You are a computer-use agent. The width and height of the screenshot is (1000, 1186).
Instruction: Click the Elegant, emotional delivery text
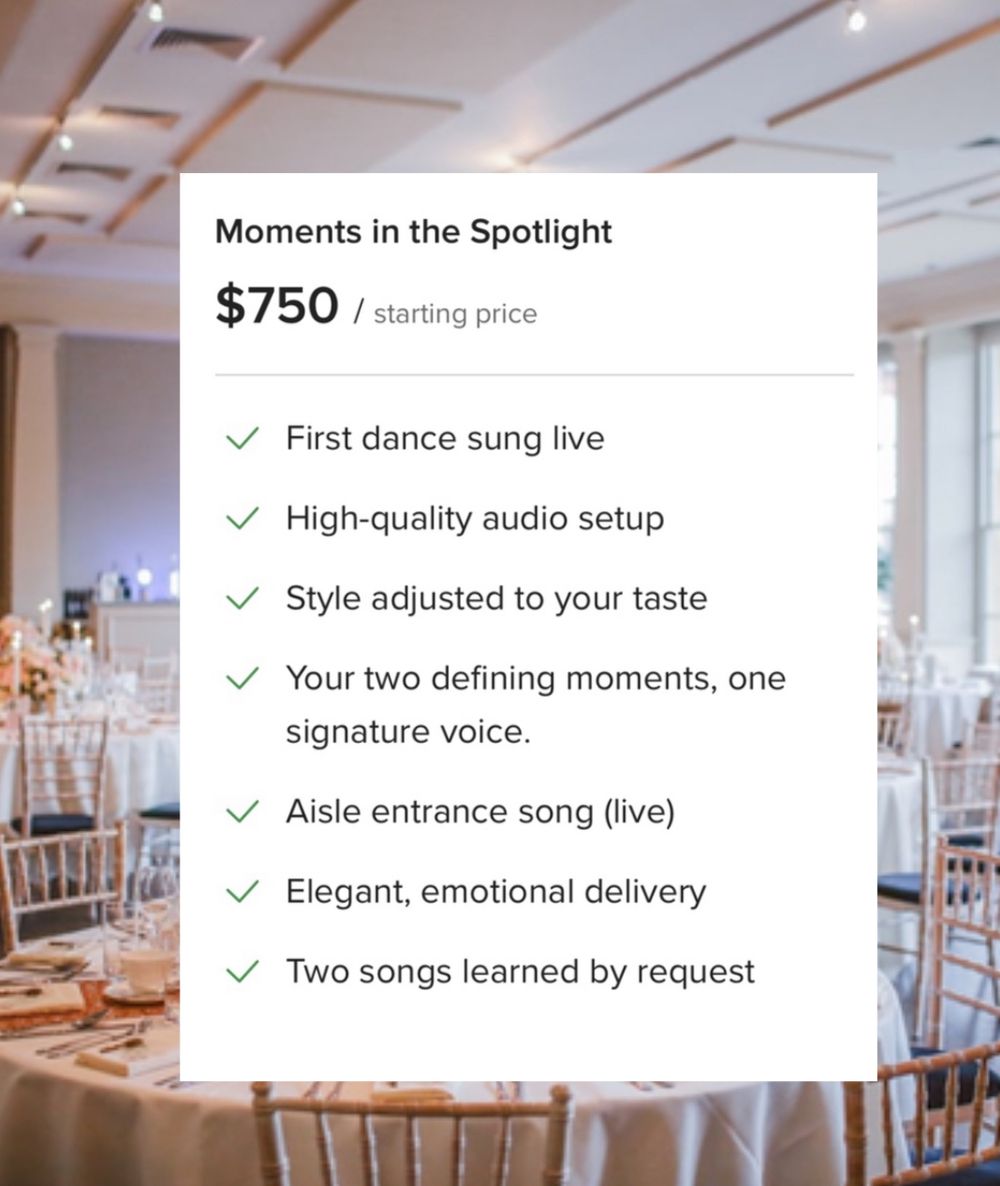tap(495, 892)
